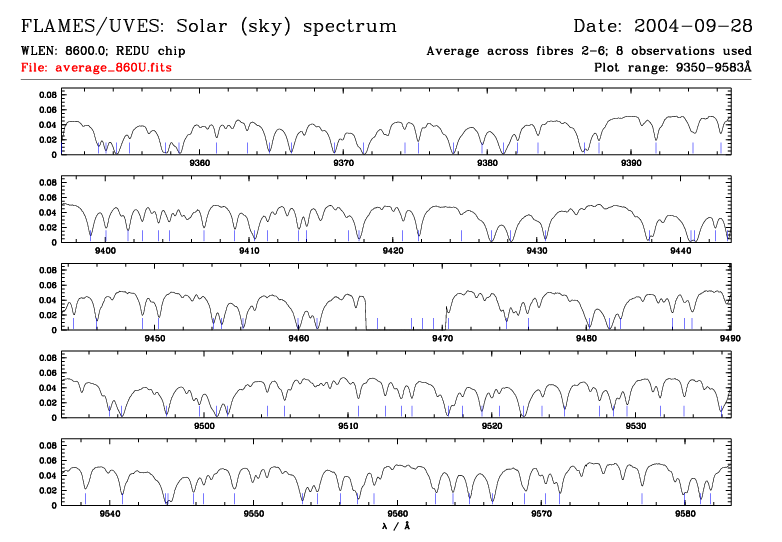The width and height of the screenshot is (782, 542).
Task: Click the 9420 axis label
Action: pyautogui.click(x=393, y=251)
